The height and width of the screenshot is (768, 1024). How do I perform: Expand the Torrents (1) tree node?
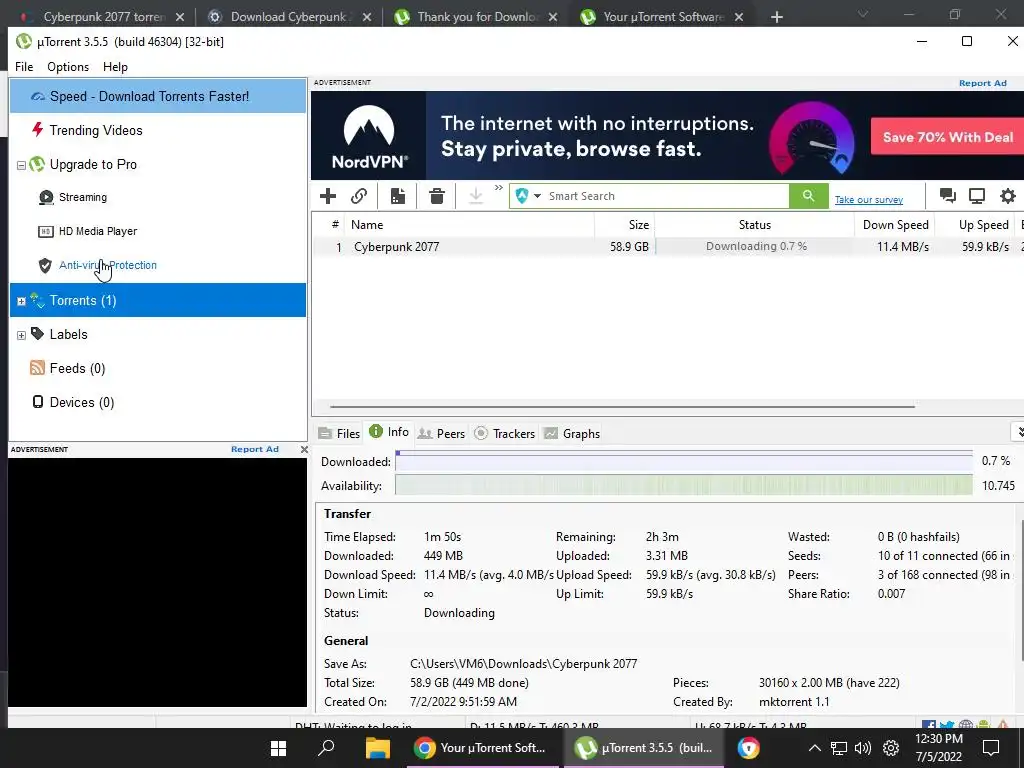[21, 301]
